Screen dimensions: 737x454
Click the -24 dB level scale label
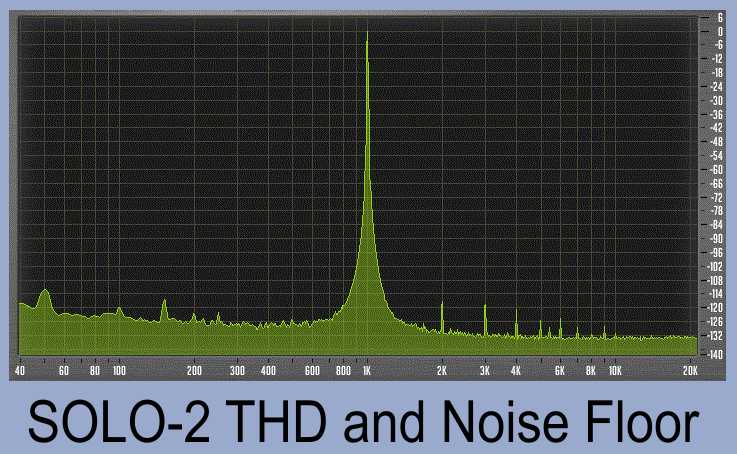click(717, 86)
